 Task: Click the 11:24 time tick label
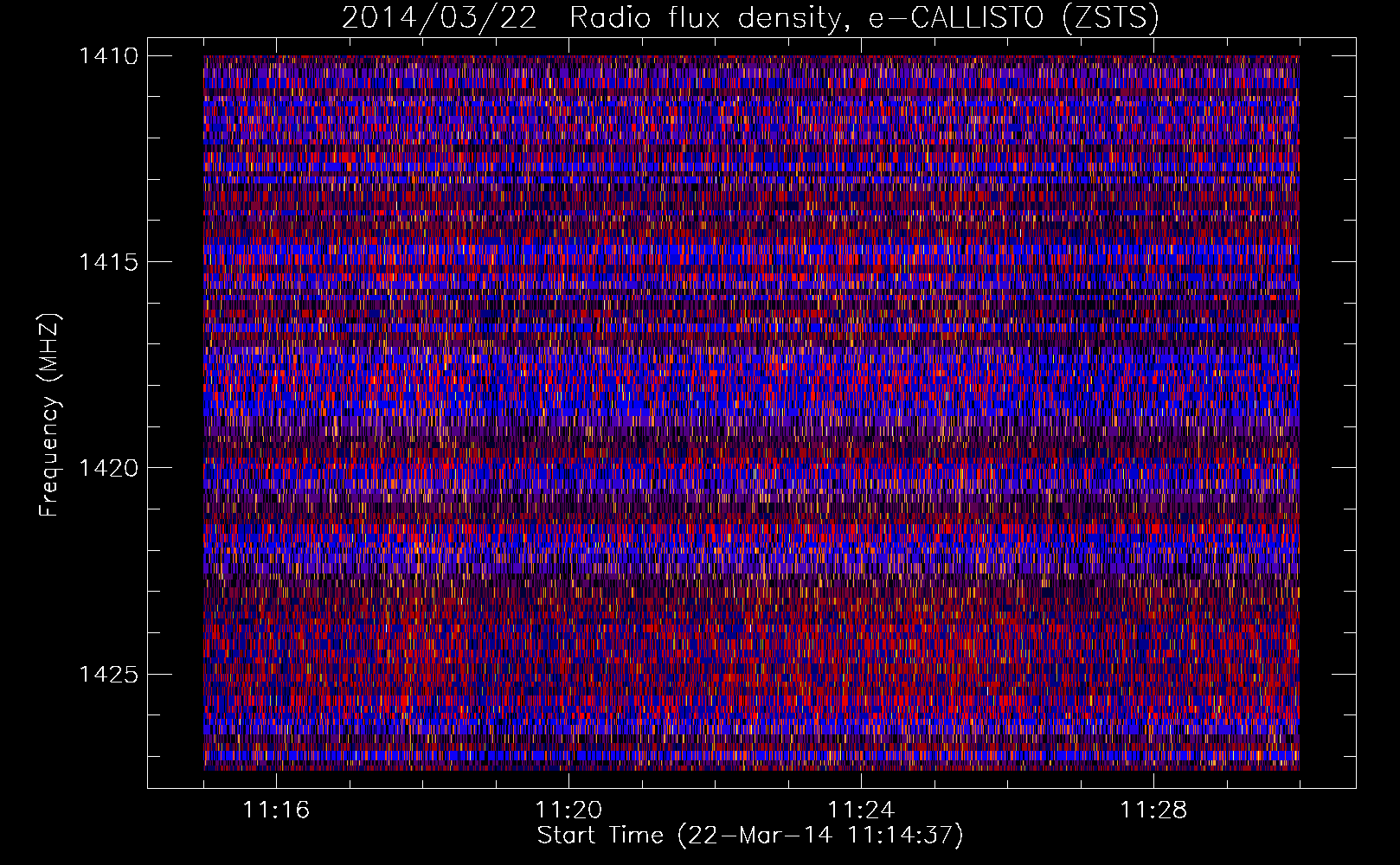point(861,810)
